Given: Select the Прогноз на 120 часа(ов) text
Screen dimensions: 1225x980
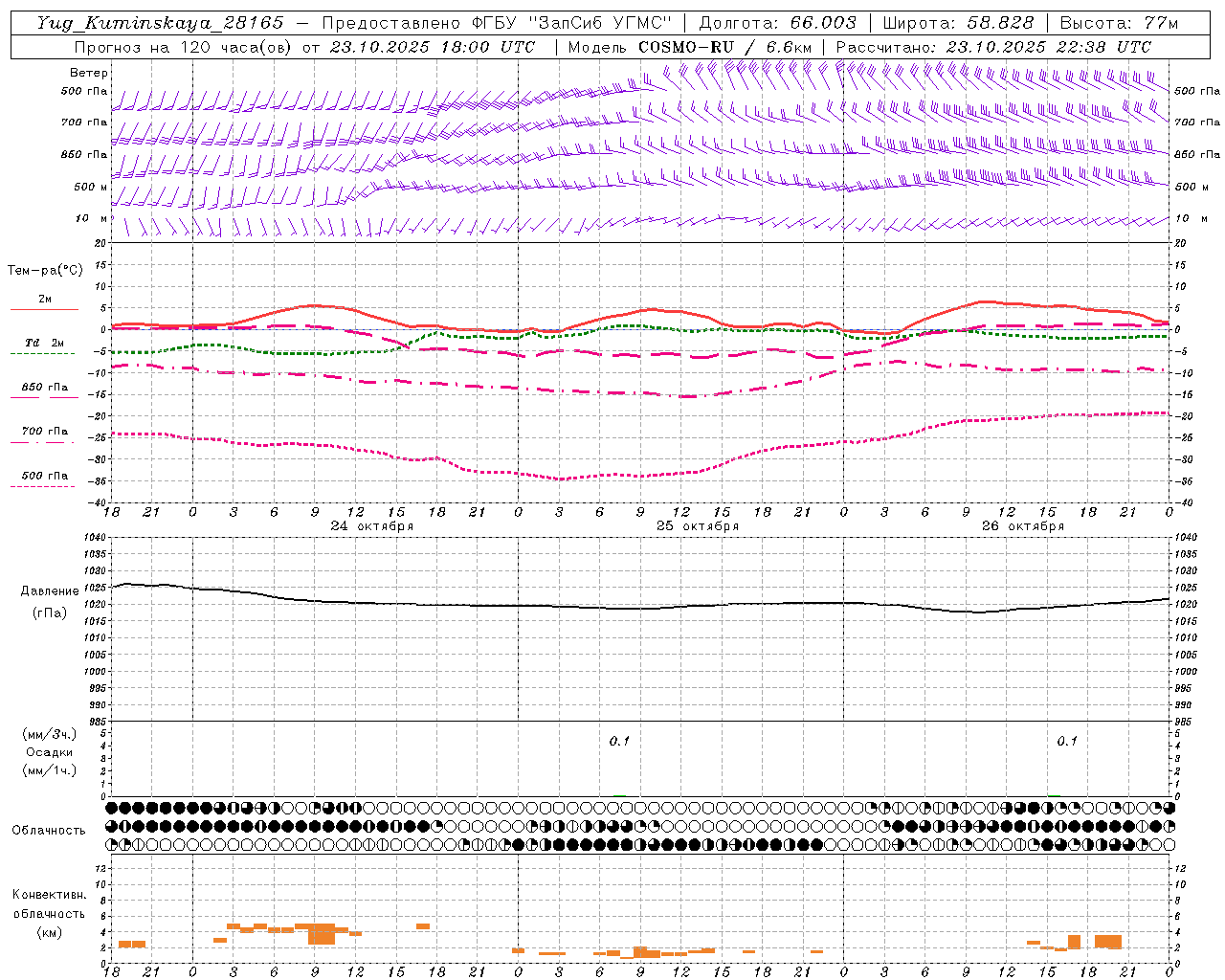Looking at the screenshot, I should (x=185, y=47).
